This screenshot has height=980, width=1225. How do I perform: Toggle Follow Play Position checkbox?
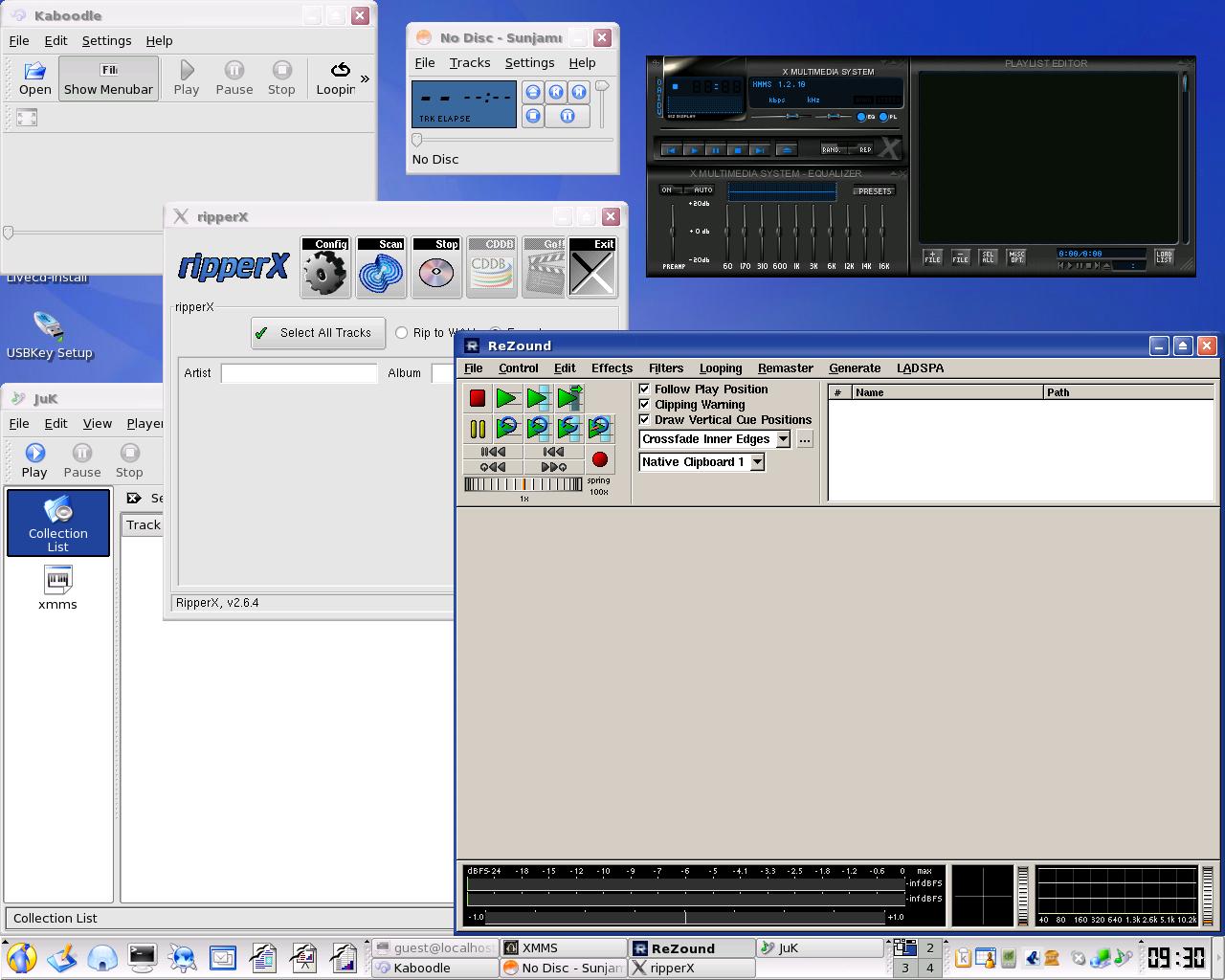click(645, 389)
